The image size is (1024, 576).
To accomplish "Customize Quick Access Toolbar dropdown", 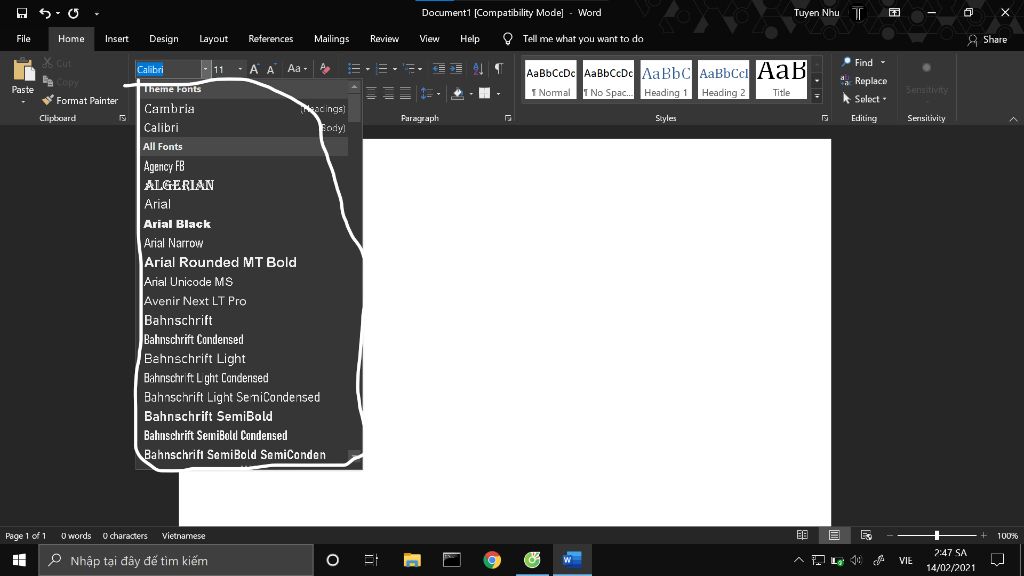I will point(97,13).
